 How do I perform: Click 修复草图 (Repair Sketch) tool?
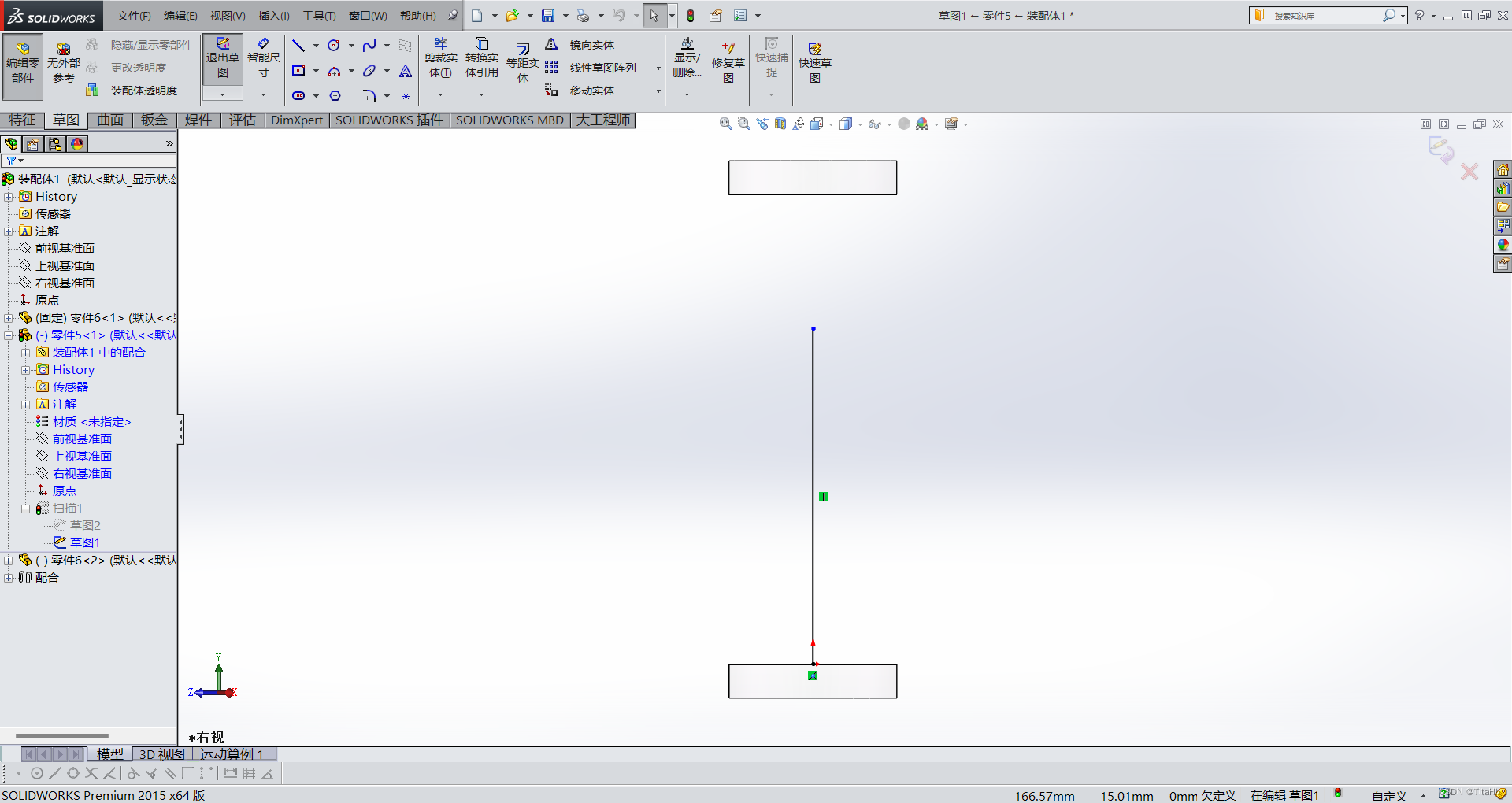pos(728,63)
